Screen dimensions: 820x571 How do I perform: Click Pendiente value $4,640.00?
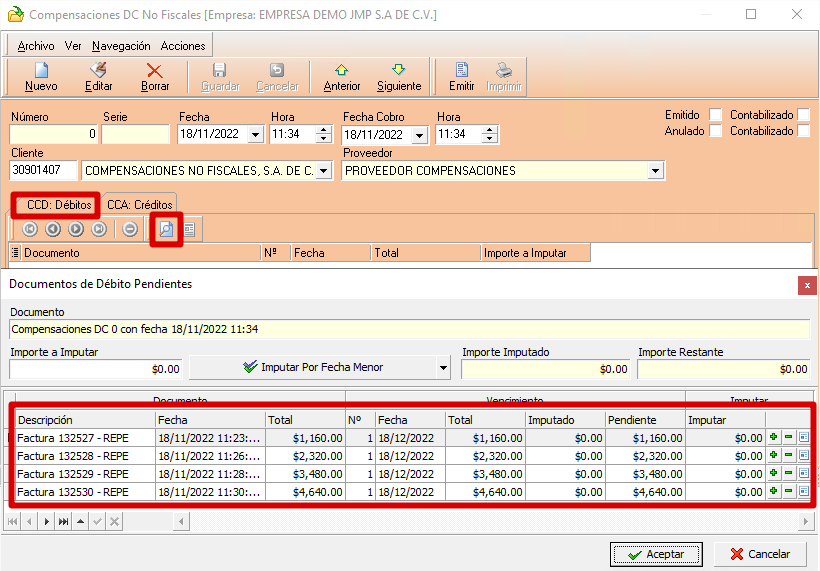[657, 492]
